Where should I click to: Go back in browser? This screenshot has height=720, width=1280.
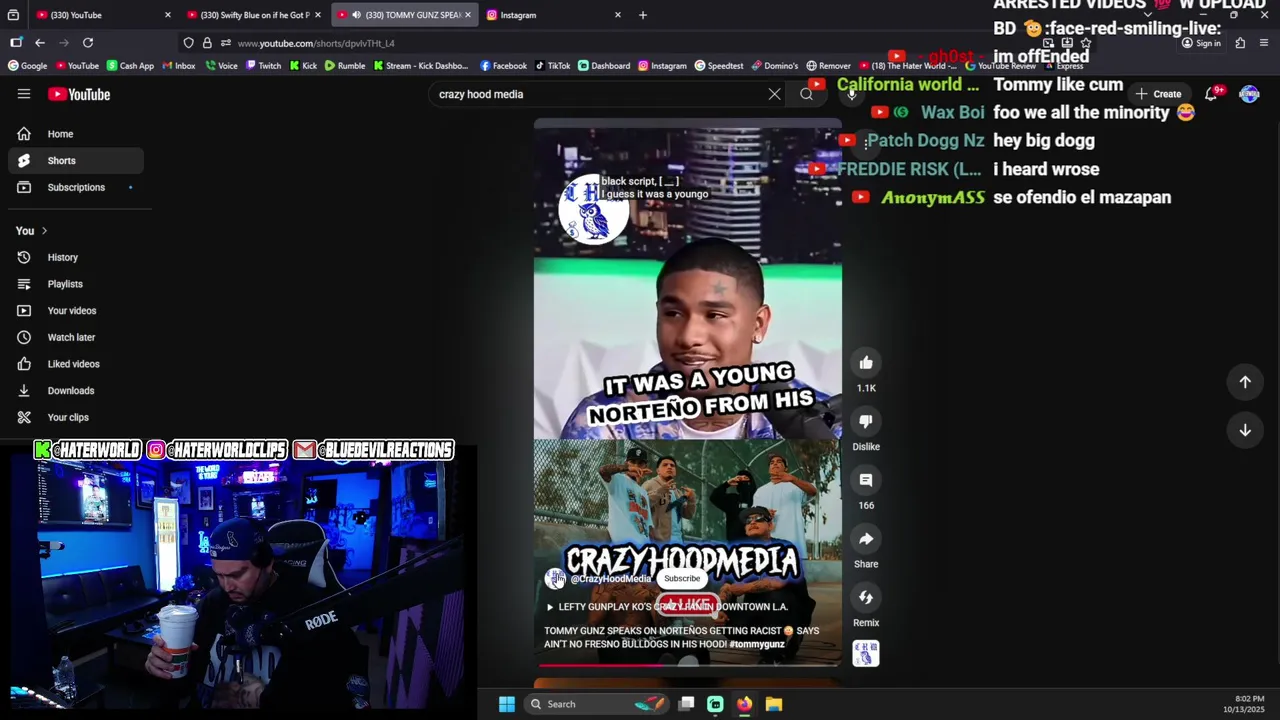point(39,43)
